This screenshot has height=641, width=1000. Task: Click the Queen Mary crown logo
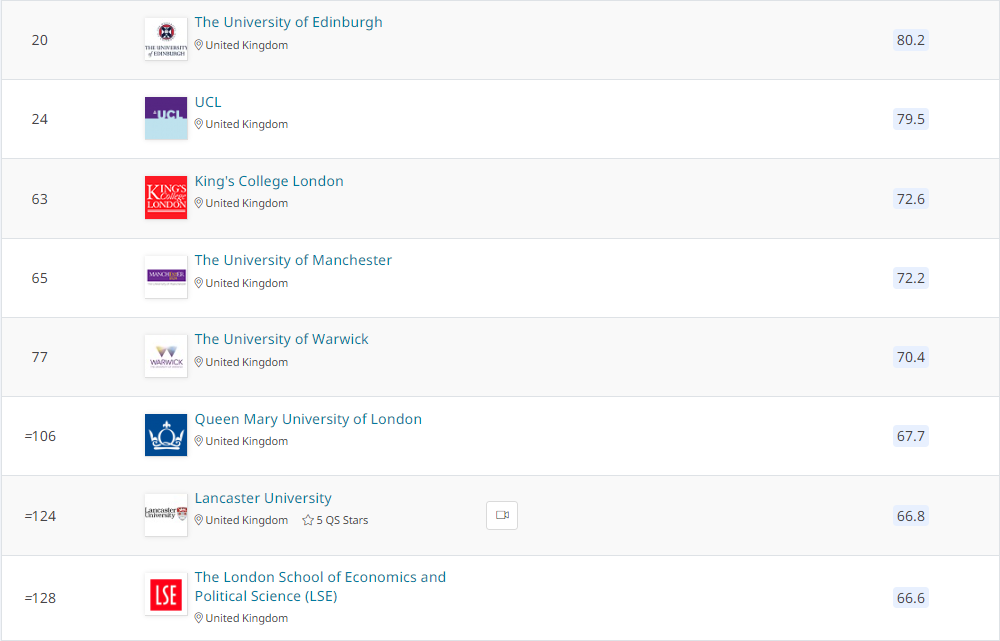[165, 435]
